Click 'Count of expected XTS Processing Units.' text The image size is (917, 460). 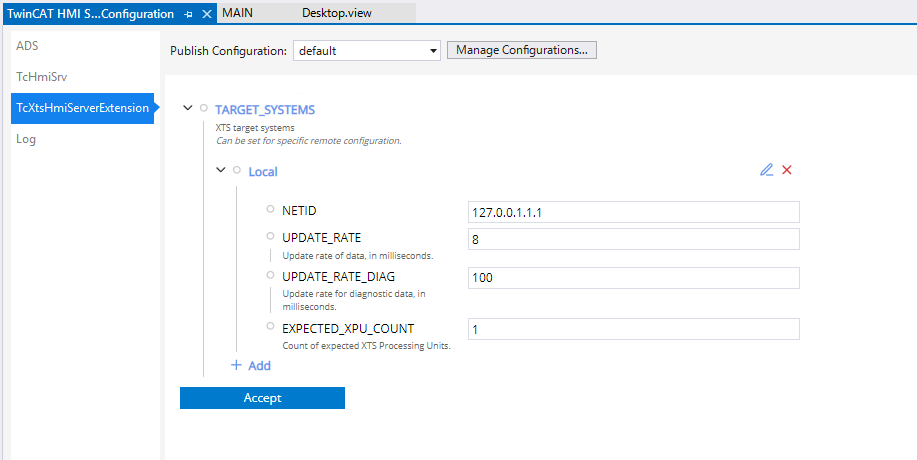click(366, 345)
